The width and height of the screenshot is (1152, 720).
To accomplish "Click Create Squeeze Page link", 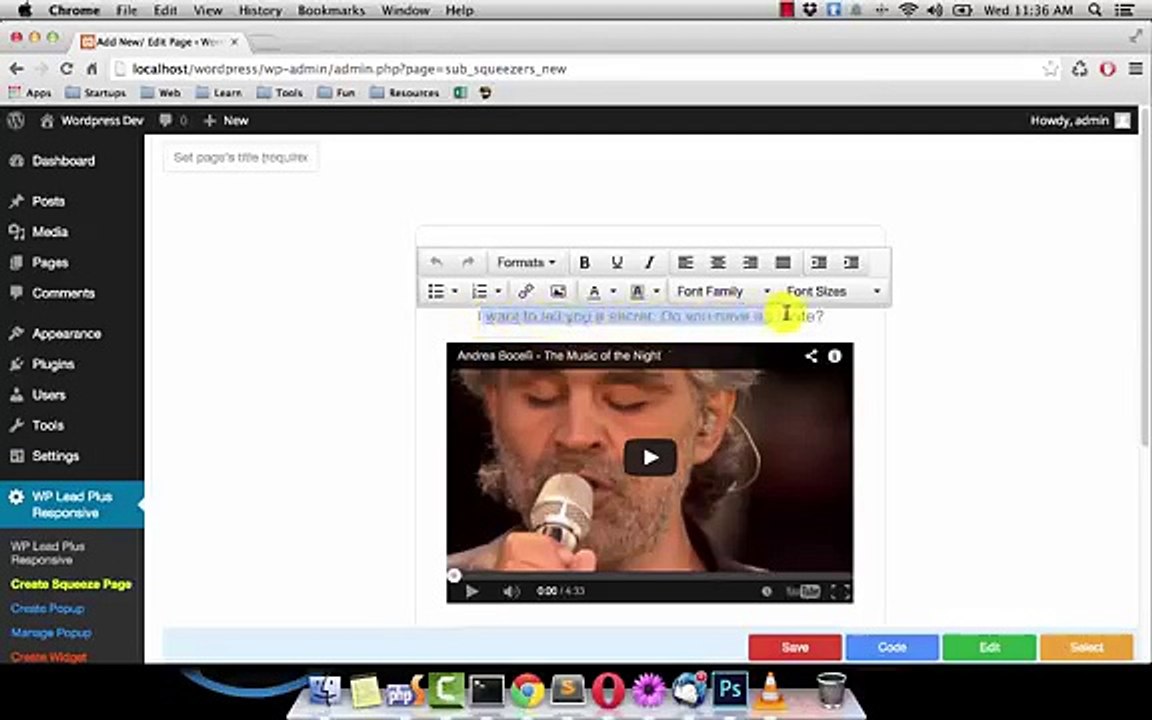I will [71, 584].
